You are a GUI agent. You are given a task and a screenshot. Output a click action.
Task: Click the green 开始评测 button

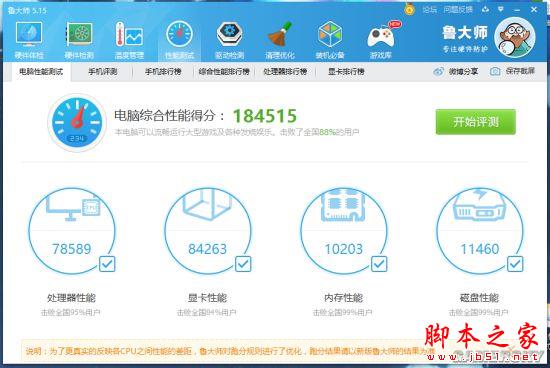coord(476,122)
